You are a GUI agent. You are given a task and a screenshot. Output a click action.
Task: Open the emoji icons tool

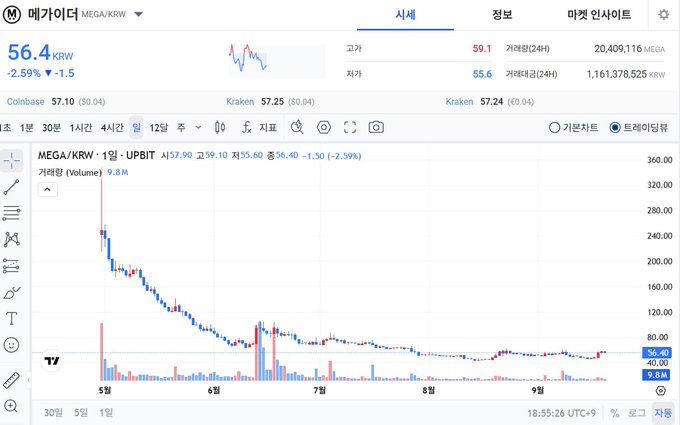[x=12, y=345]
